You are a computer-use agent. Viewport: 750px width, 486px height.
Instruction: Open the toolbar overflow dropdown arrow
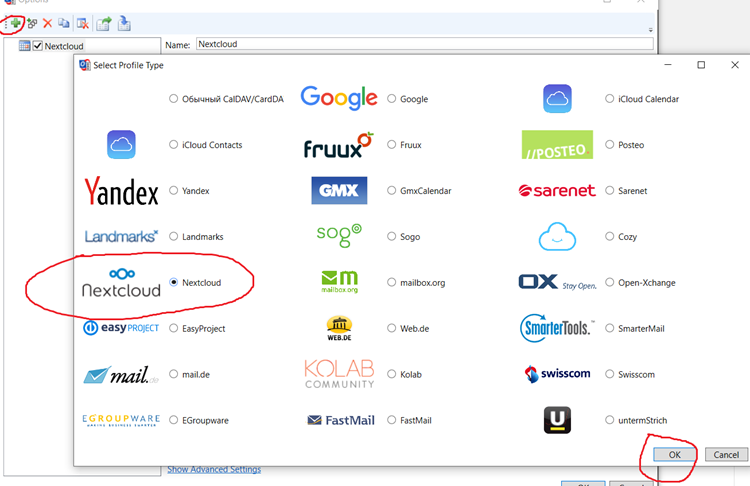tap(651, 30)
